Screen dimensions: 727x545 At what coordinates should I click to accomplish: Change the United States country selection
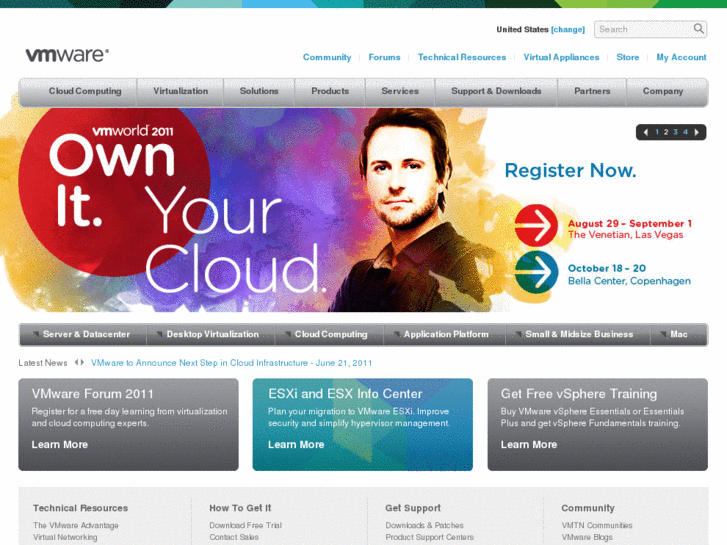point(568,29)
